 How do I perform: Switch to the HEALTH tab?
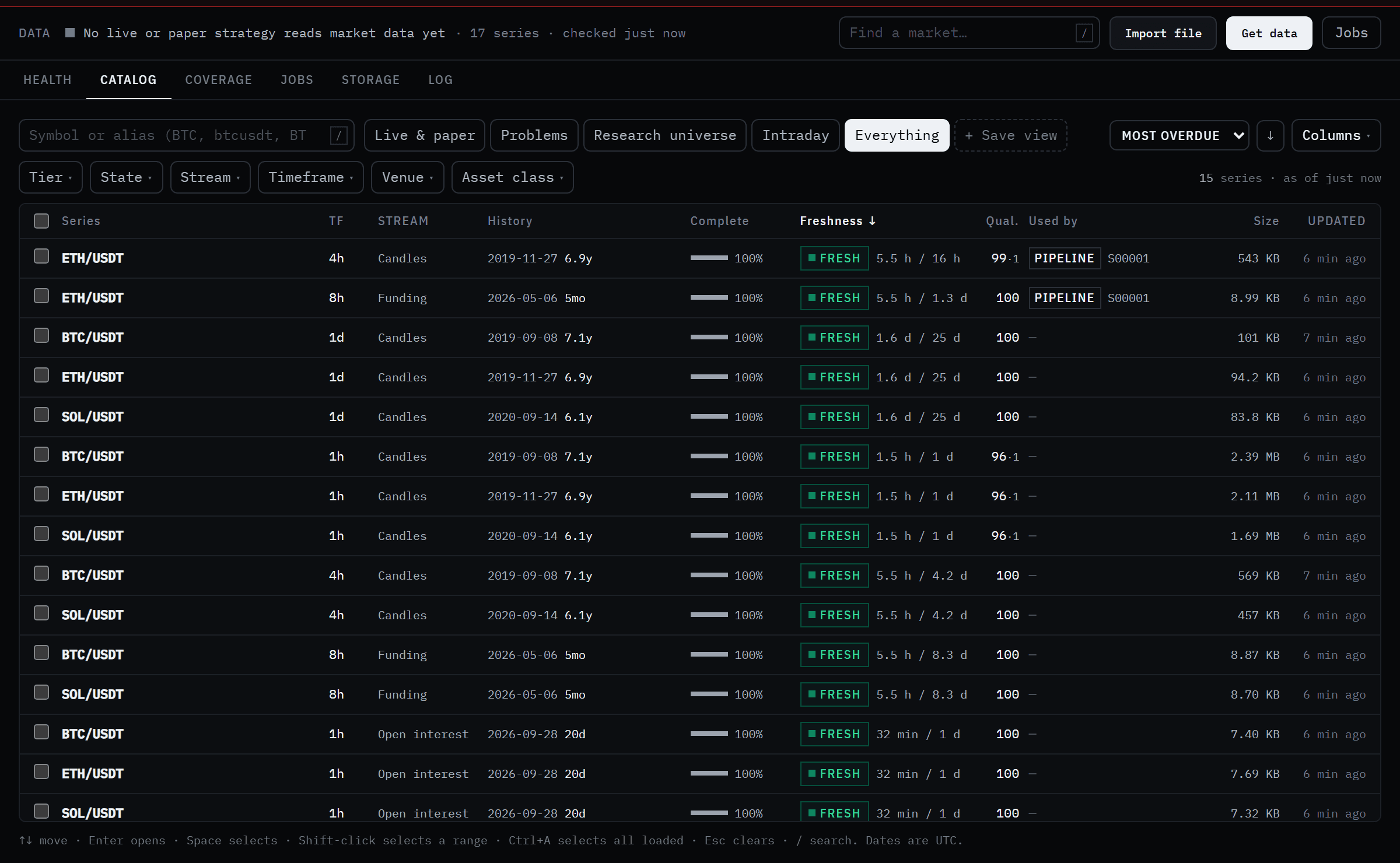47,80
